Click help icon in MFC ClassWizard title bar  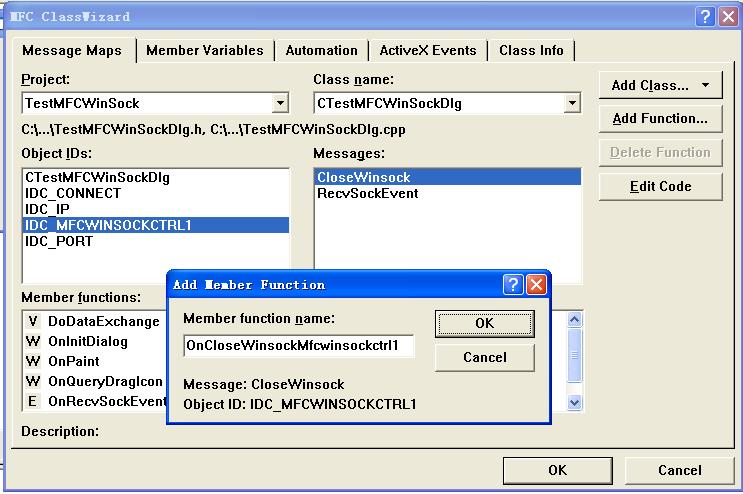coord(705,17)
